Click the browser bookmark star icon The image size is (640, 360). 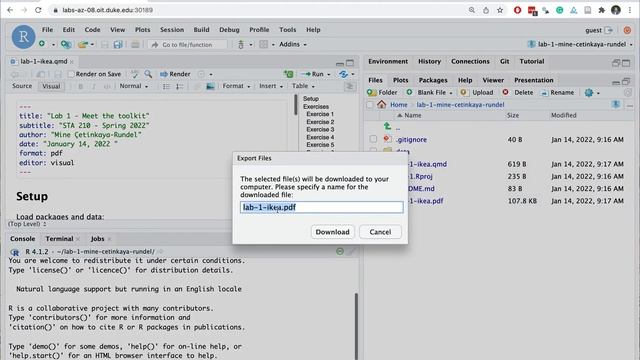point(500,10)
